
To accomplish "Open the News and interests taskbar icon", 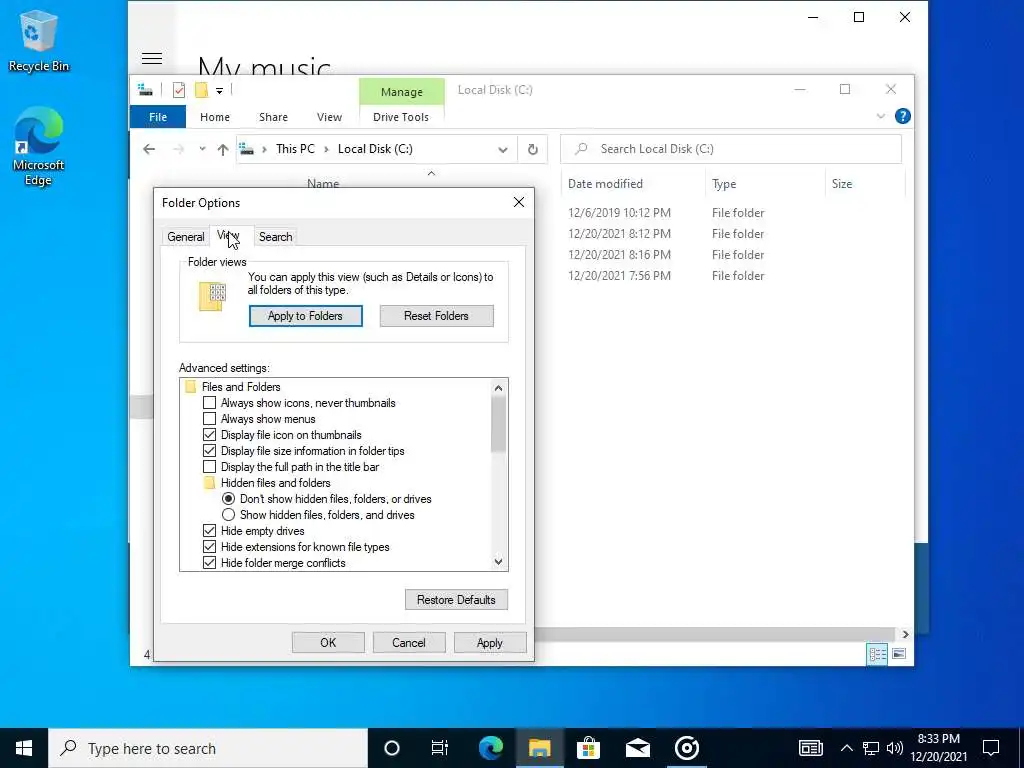I will point(810,748).
